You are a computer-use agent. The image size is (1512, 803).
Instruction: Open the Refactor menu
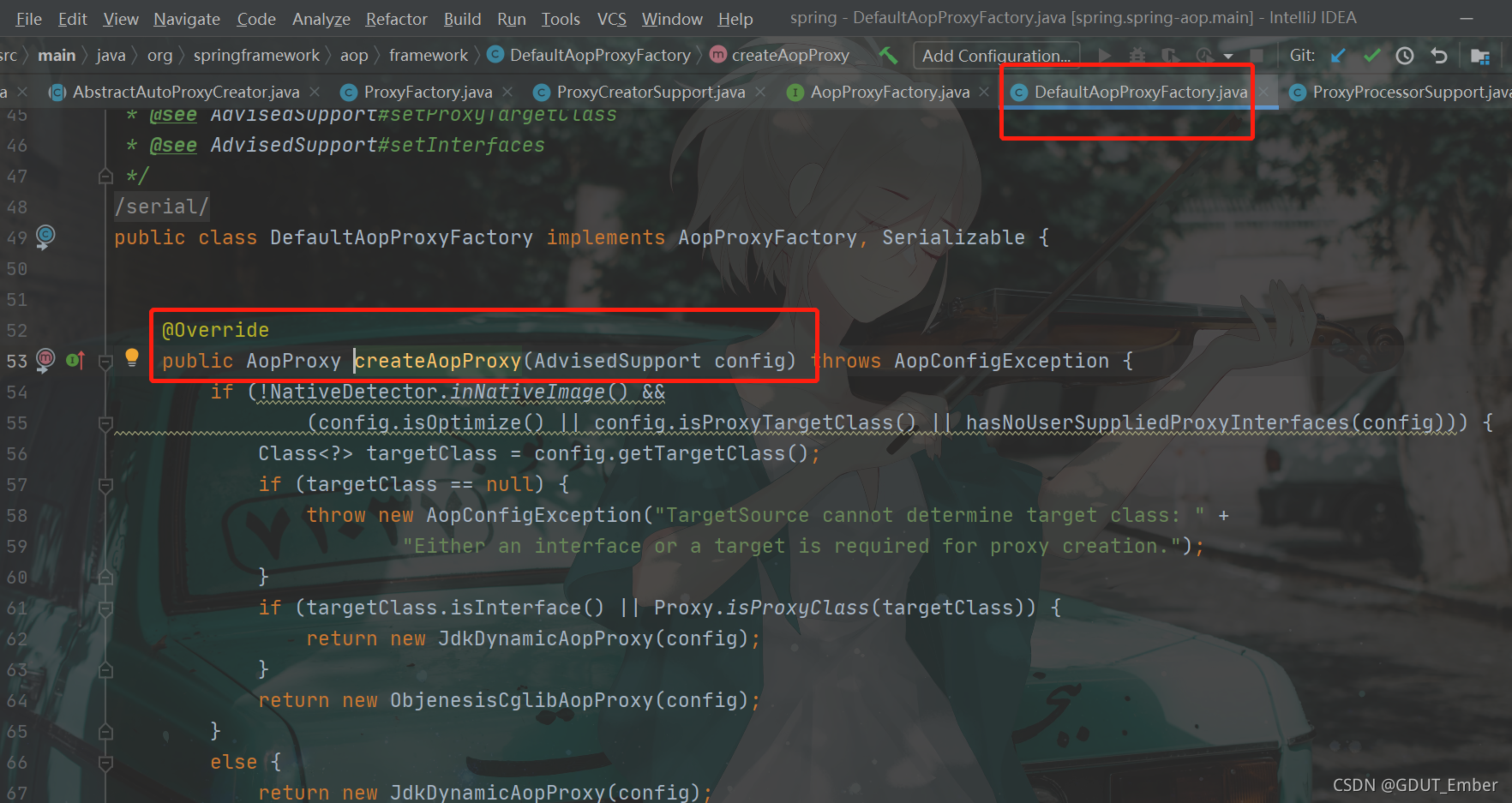[x=396, y=18]
